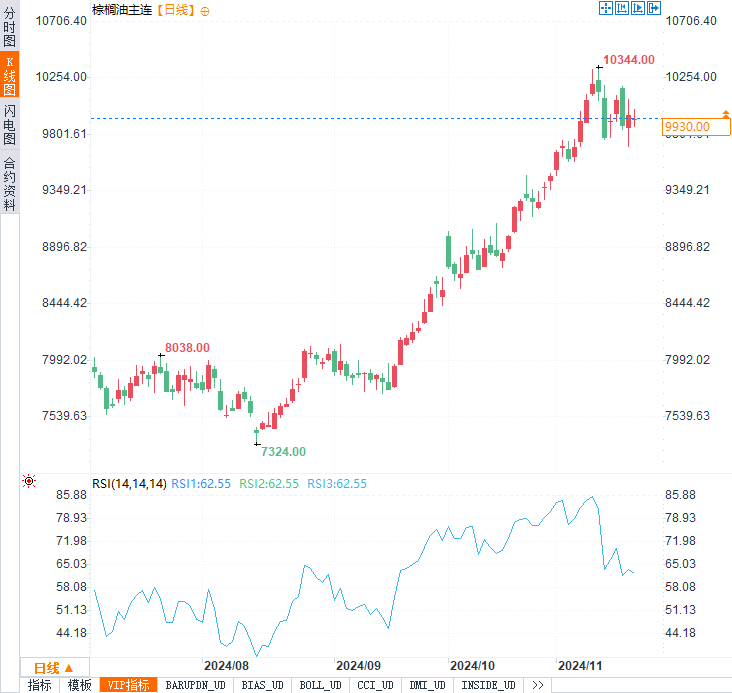Viewport: 732px width, 693px height.
Task: Click the four-arrow expand icon at top right
Action: (605, 8)
